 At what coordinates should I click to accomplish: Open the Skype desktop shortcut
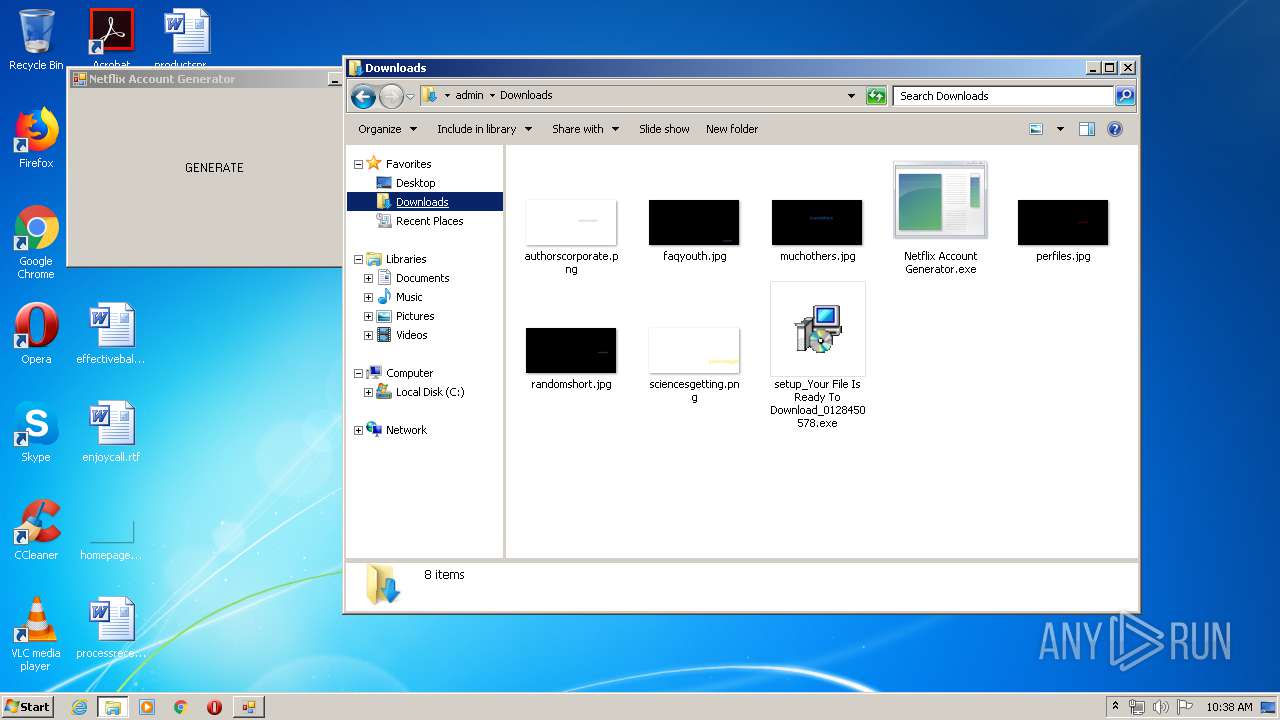pyautogui.click(x=36, y=432)
